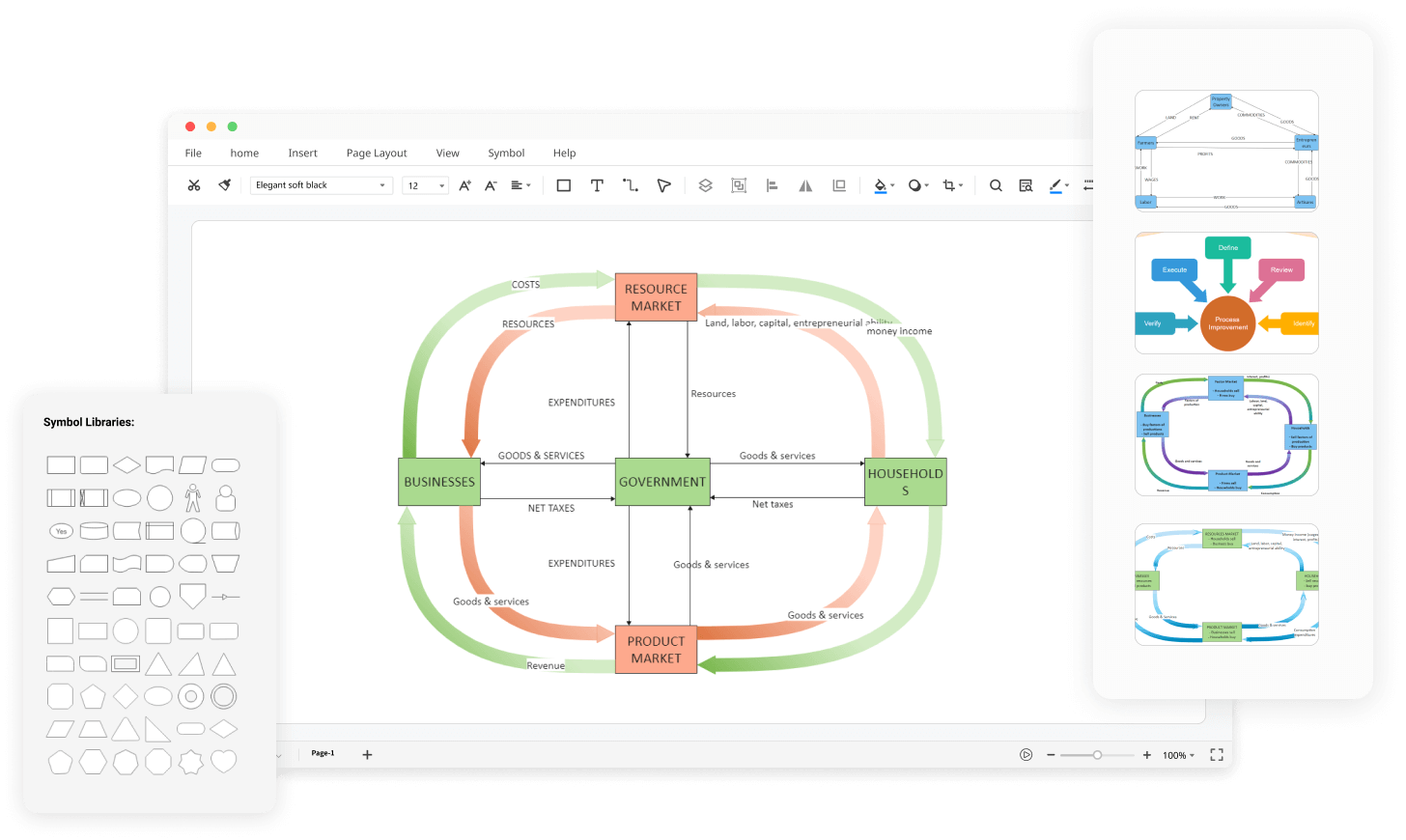Open the shape shadow circle tool
The height and width of the screenshot is (840, 1406).
pyautogui.click(x=914, y=185)
